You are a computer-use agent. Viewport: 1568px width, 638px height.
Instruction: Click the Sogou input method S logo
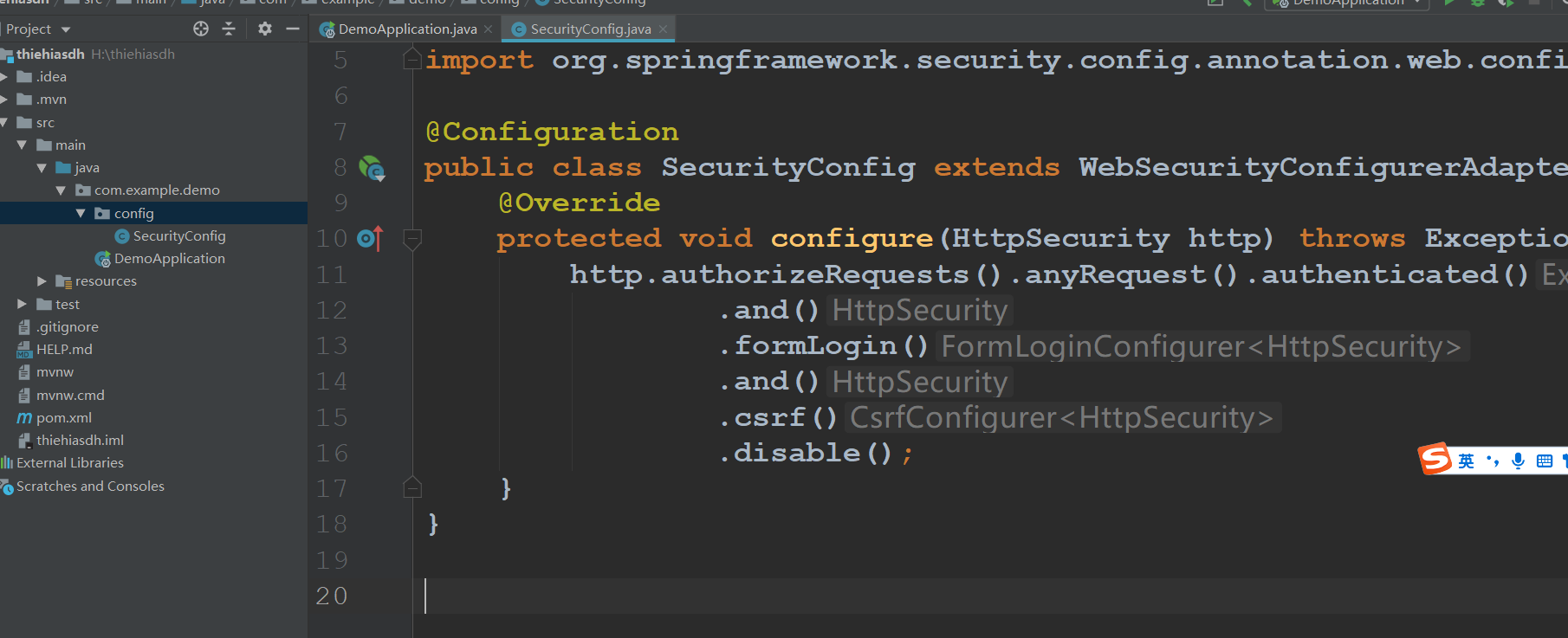1435,459
